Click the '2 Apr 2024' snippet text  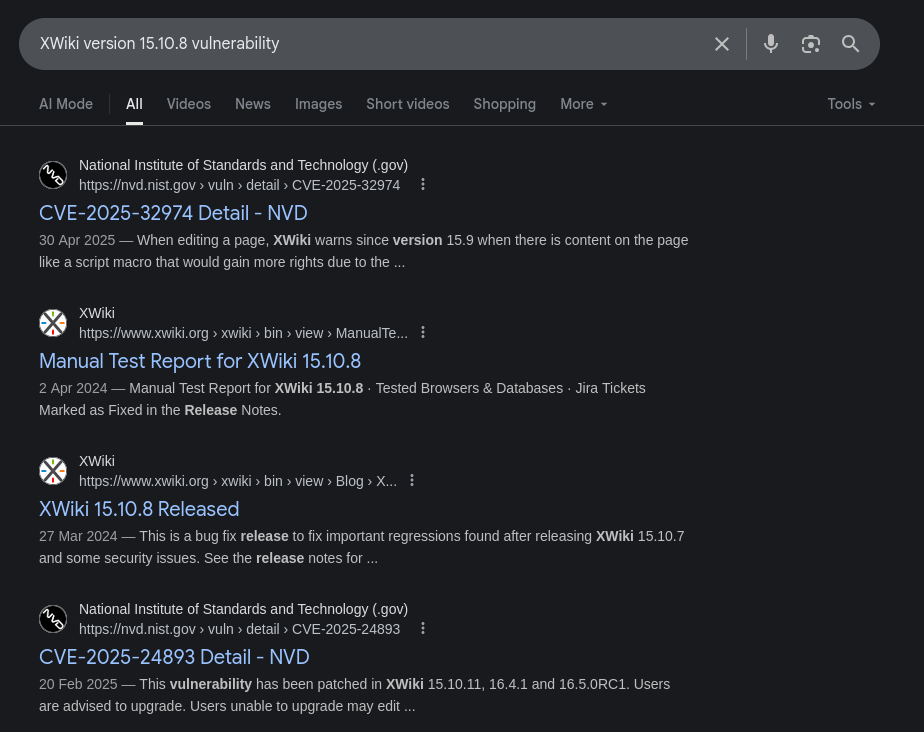73,388
